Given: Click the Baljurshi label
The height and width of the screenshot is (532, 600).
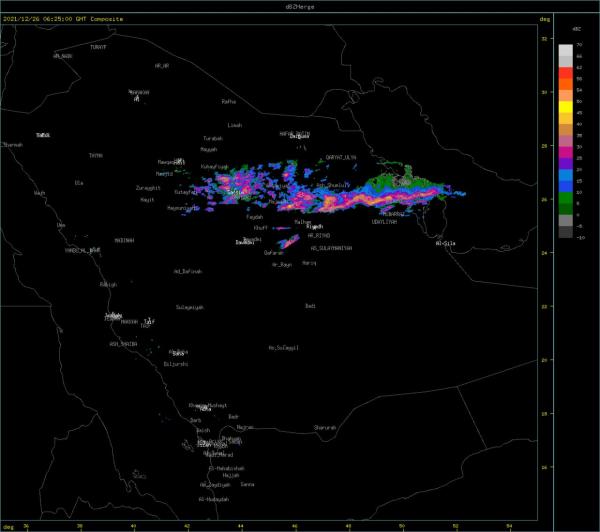Looking at the screenshot, I should pos(176,364).
